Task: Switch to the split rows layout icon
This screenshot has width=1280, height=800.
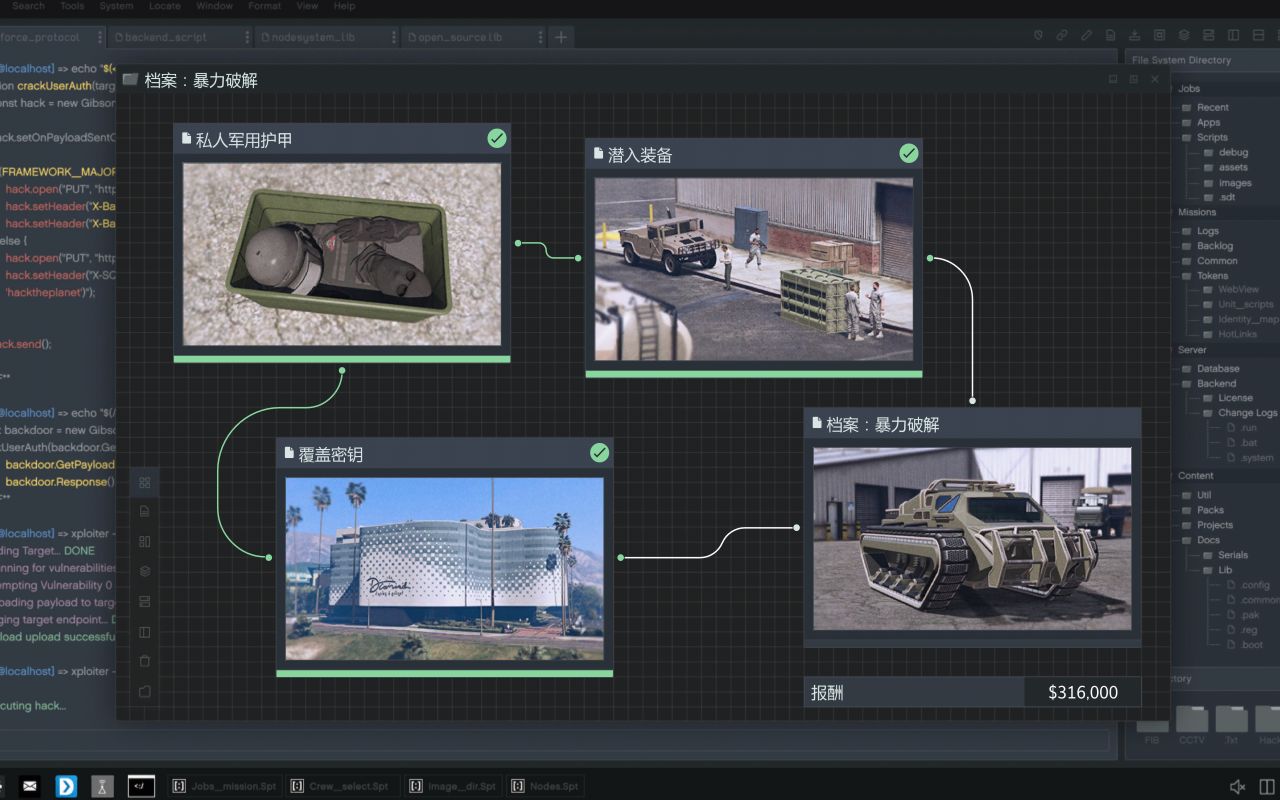Action: click(1258, 36)
